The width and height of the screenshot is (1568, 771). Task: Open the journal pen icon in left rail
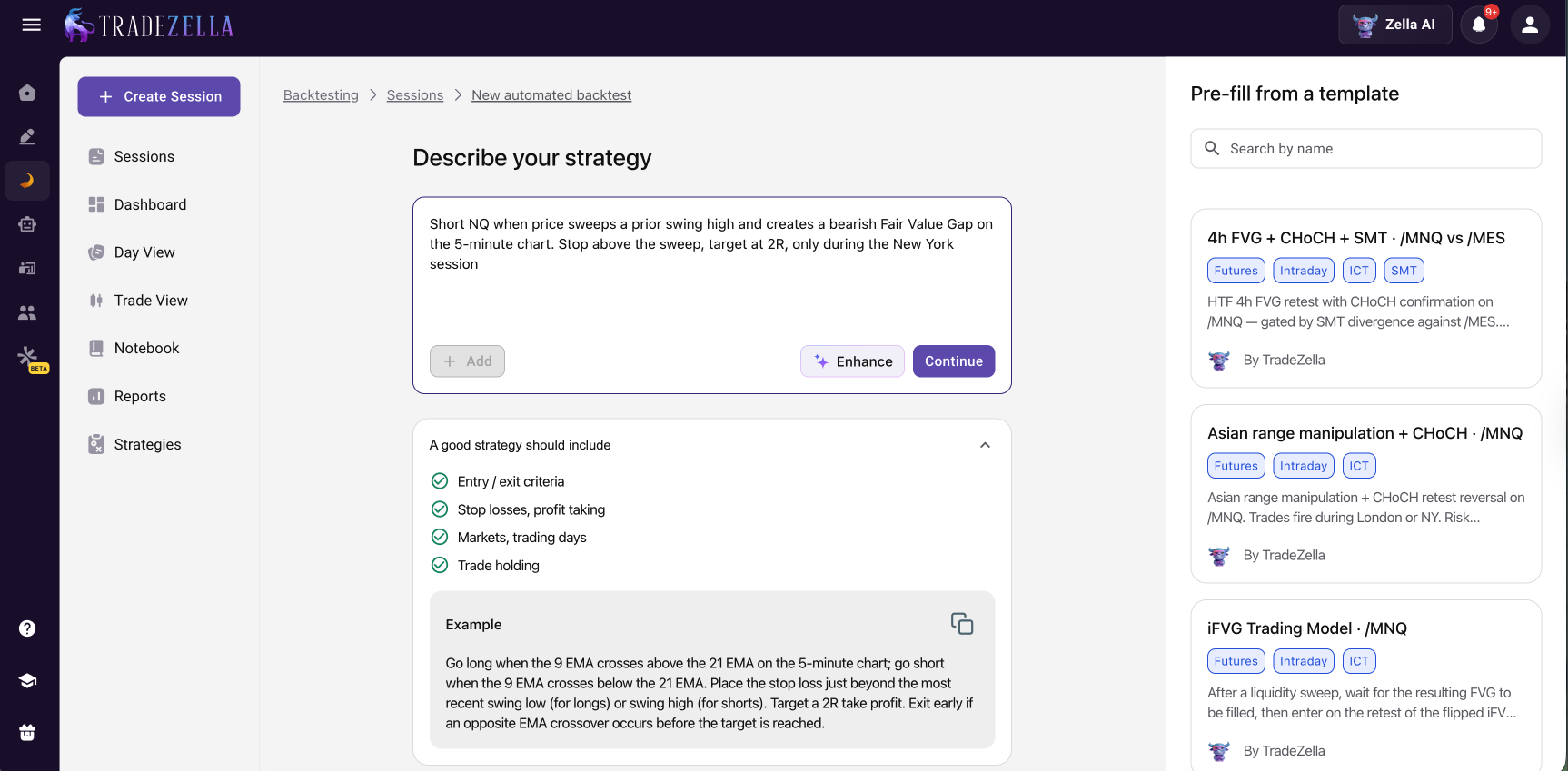[27, 136]
